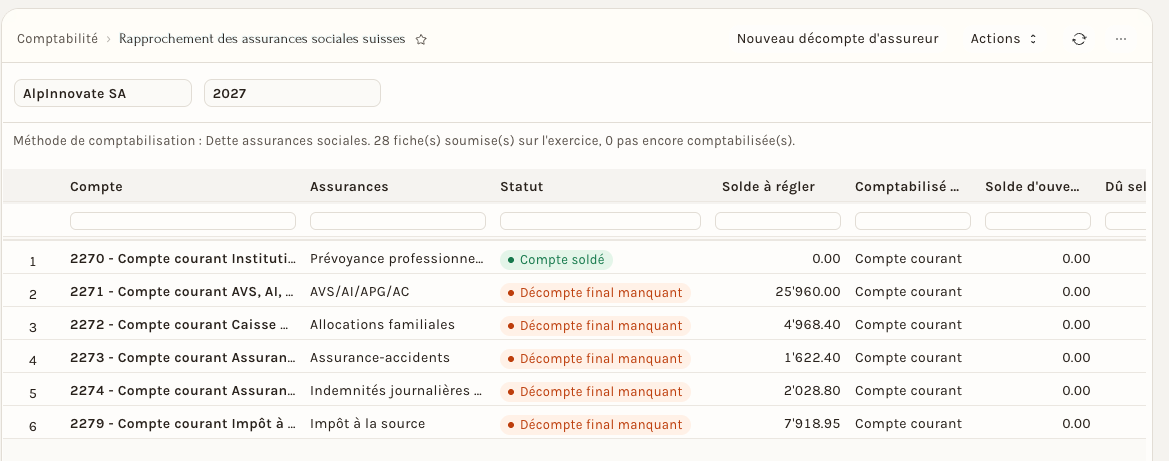Viewport: 1169px width, 461px height.
Task: Click Indemnités journalières cell
Action: tap(397, 391)
